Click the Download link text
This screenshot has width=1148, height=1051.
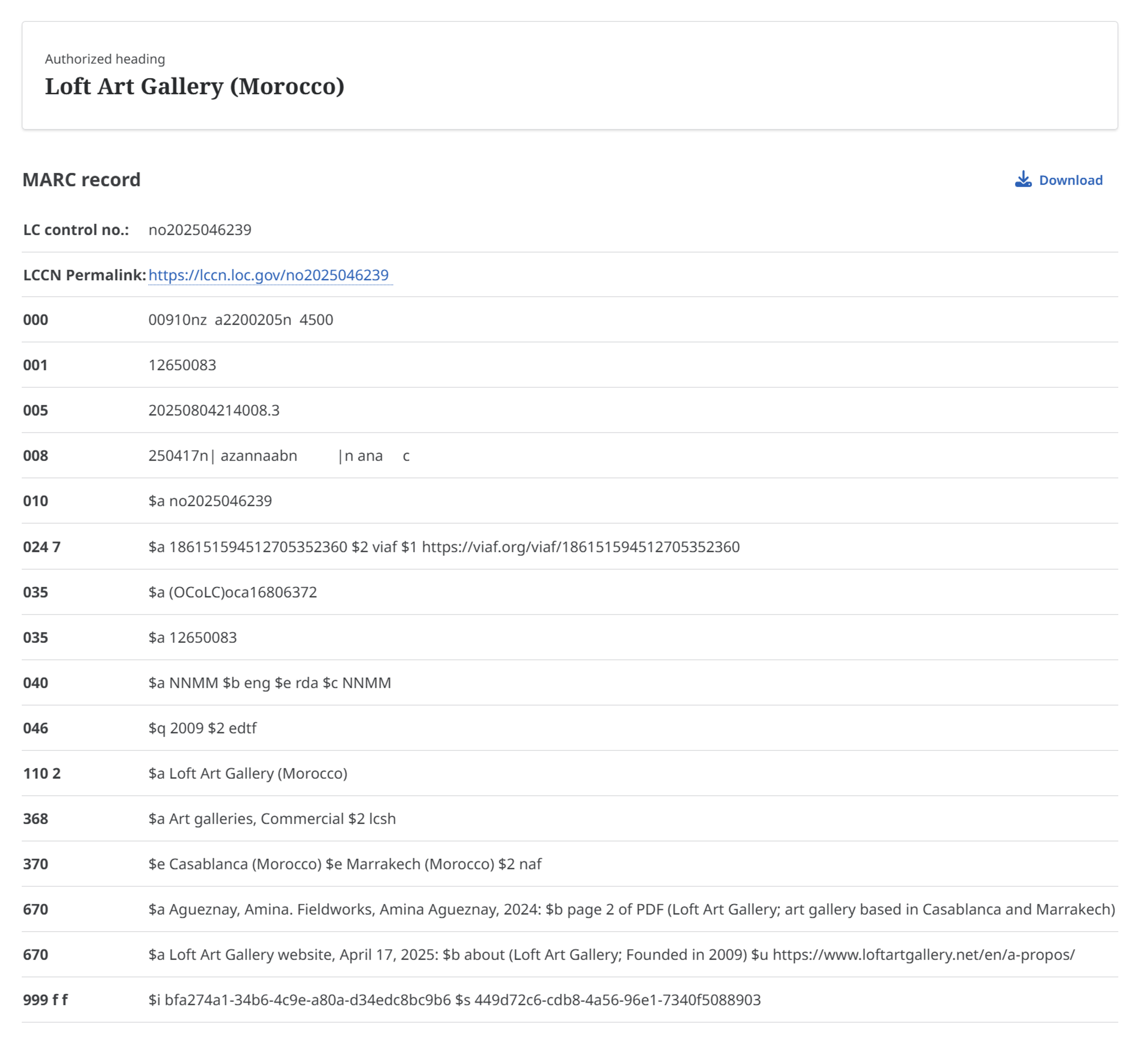(1071, 181)
